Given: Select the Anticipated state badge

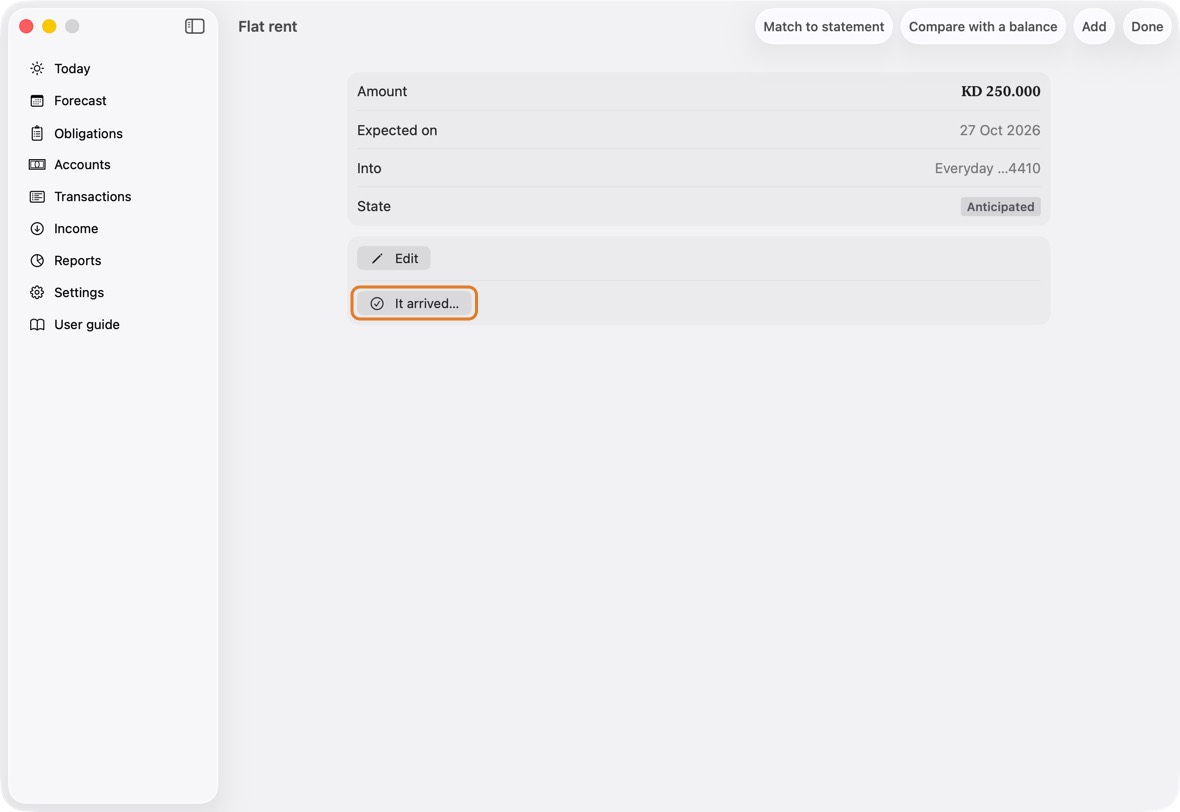Looking at the screenshot, I should [1000, 206].
